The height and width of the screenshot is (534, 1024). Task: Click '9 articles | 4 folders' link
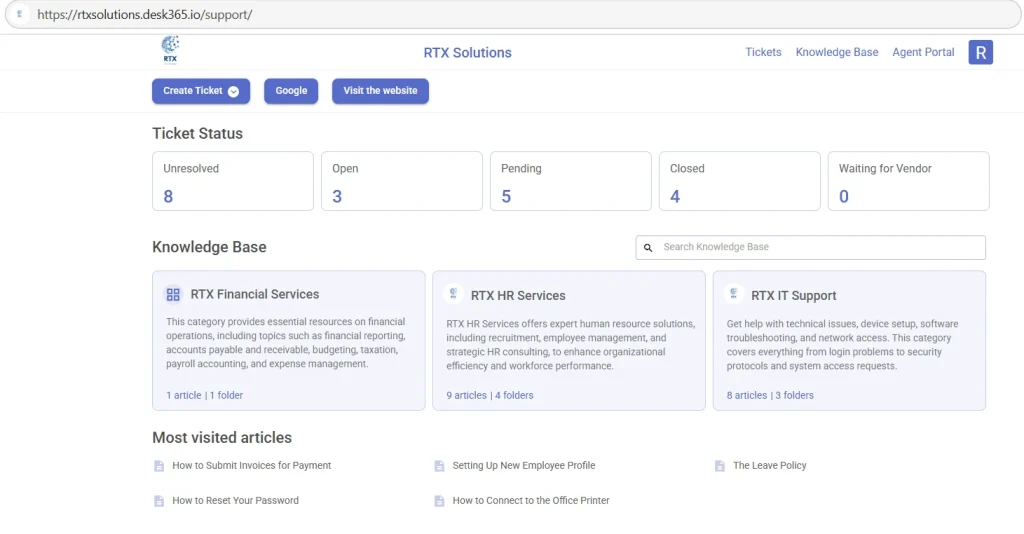490,395
